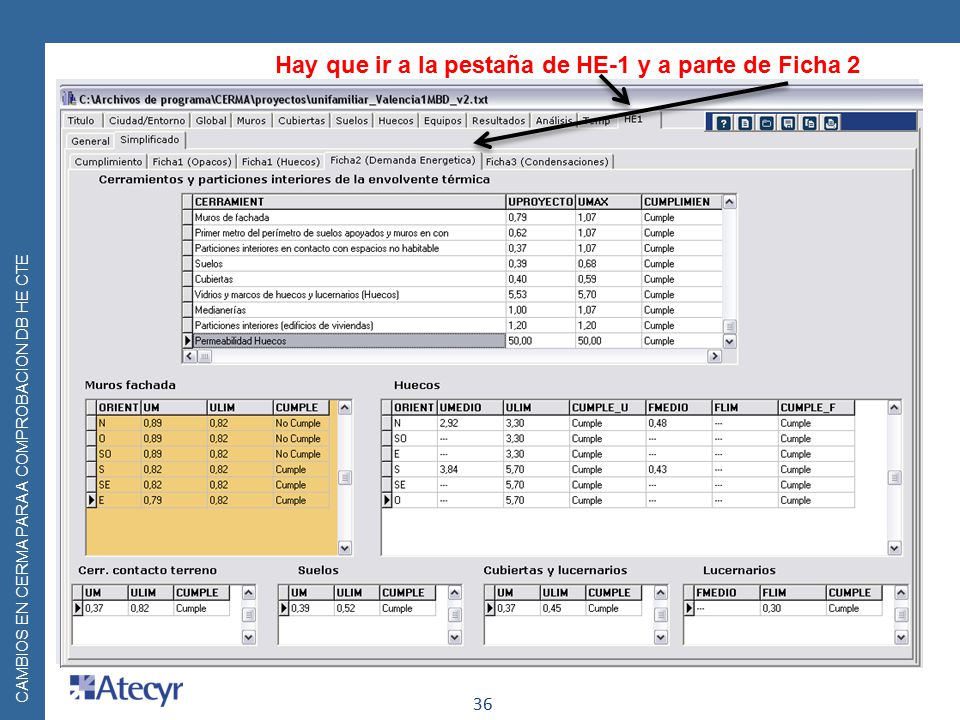
Task: Click the copy documents toolbar icon
Action: [809, 123]
